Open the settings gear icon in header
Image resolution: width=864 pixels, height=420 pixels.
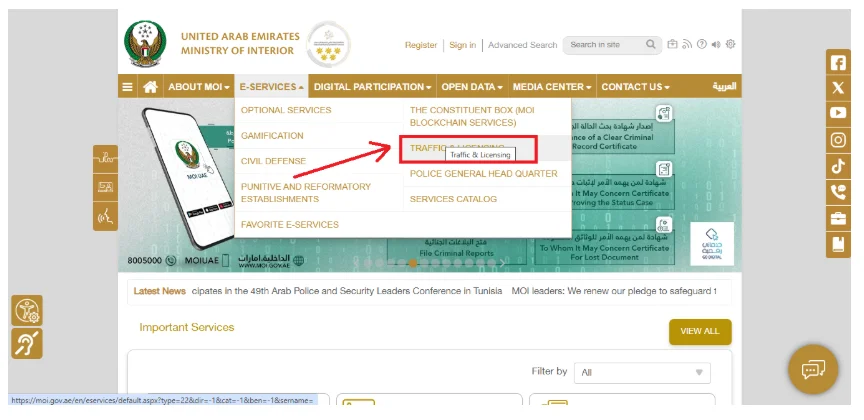pos(730,44)
